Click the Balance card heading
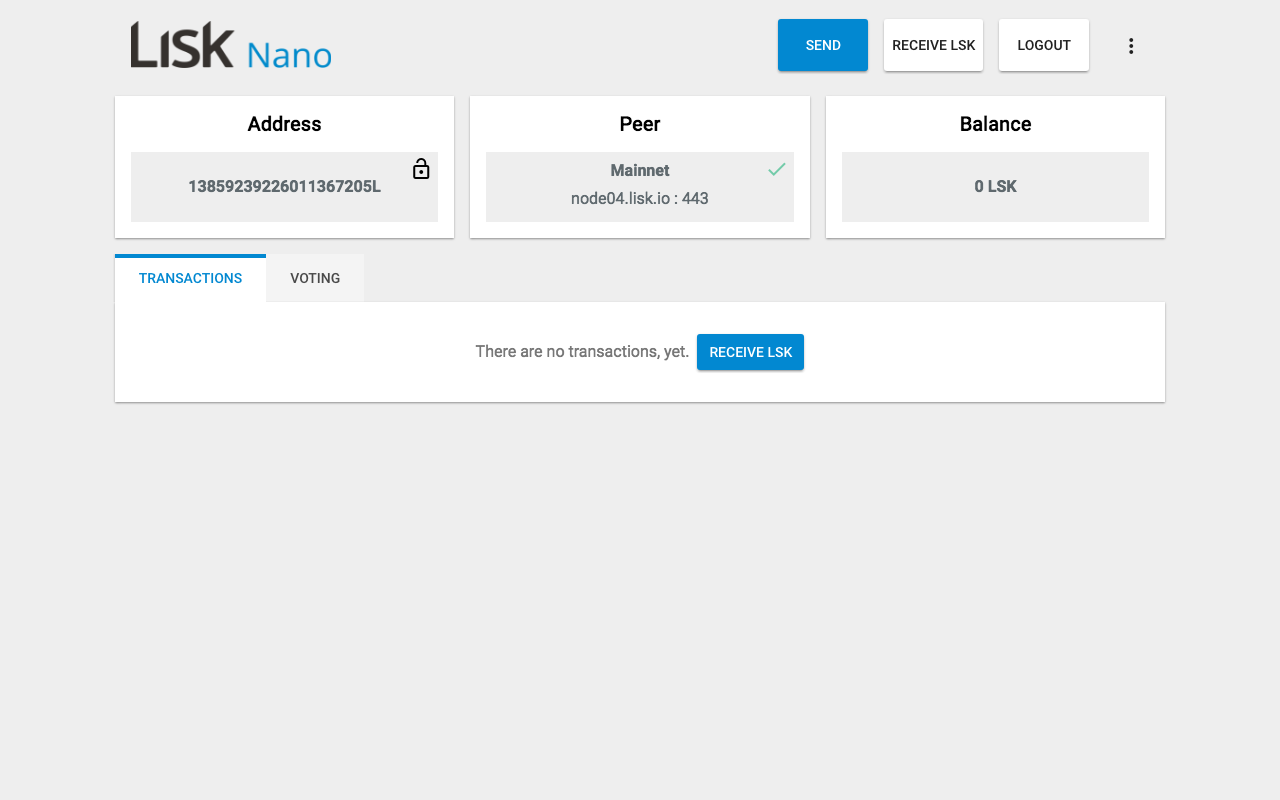 [995, 124]
